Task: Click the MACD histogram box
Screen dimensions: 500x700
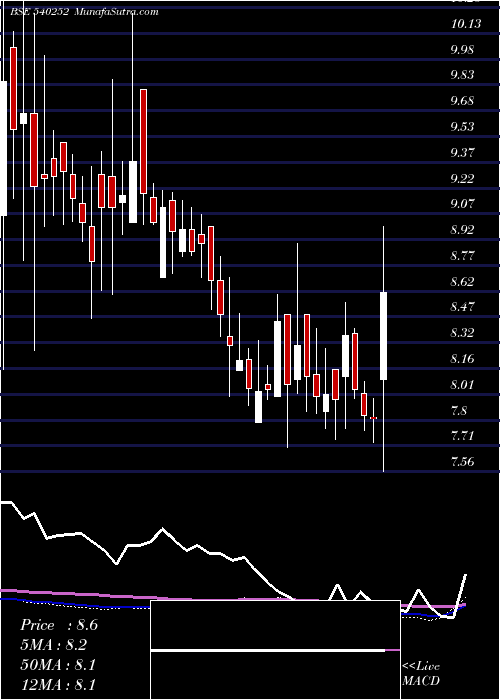Action: [275, 650]
